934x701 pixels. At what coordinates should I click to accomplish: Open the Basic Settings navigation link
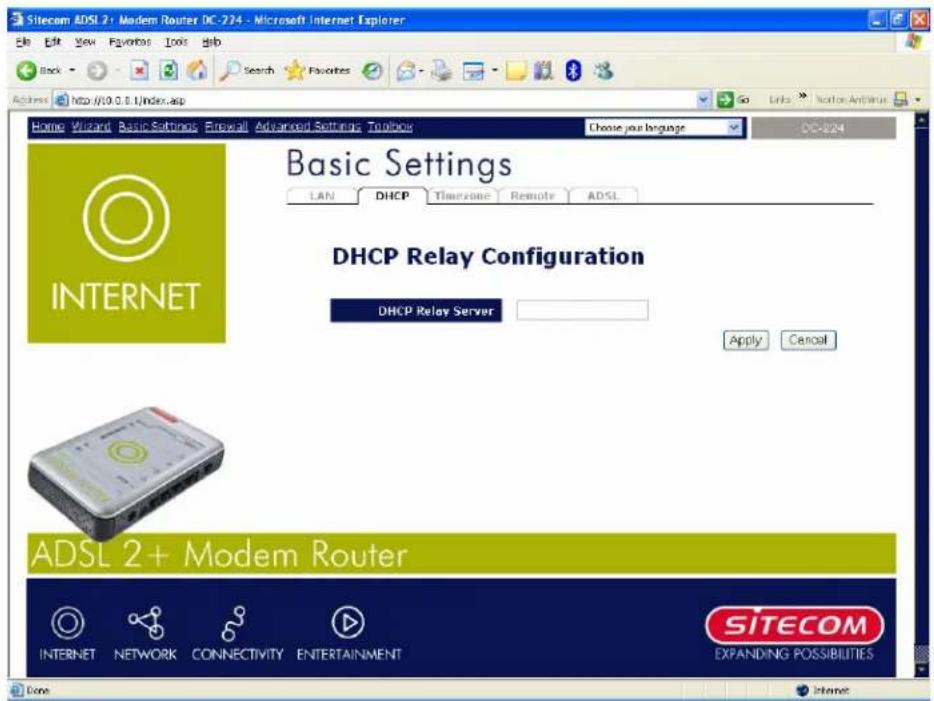(x=158, y=126)
